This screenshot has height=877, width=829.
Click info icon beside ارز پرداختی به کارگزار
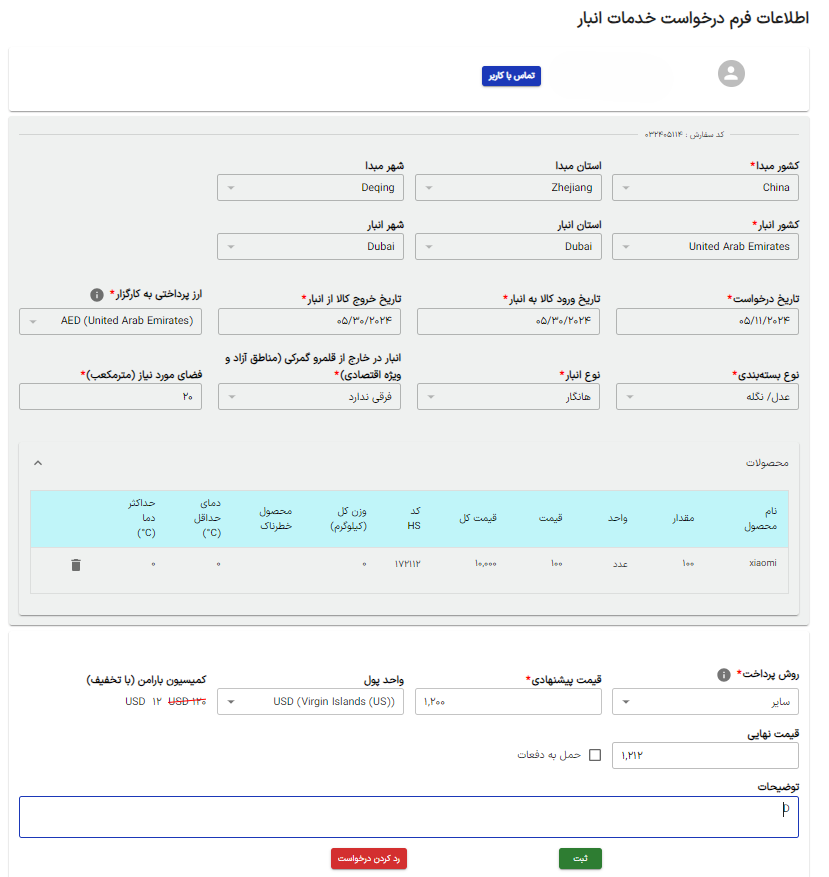pyautogui.click(x=97, y=295)
